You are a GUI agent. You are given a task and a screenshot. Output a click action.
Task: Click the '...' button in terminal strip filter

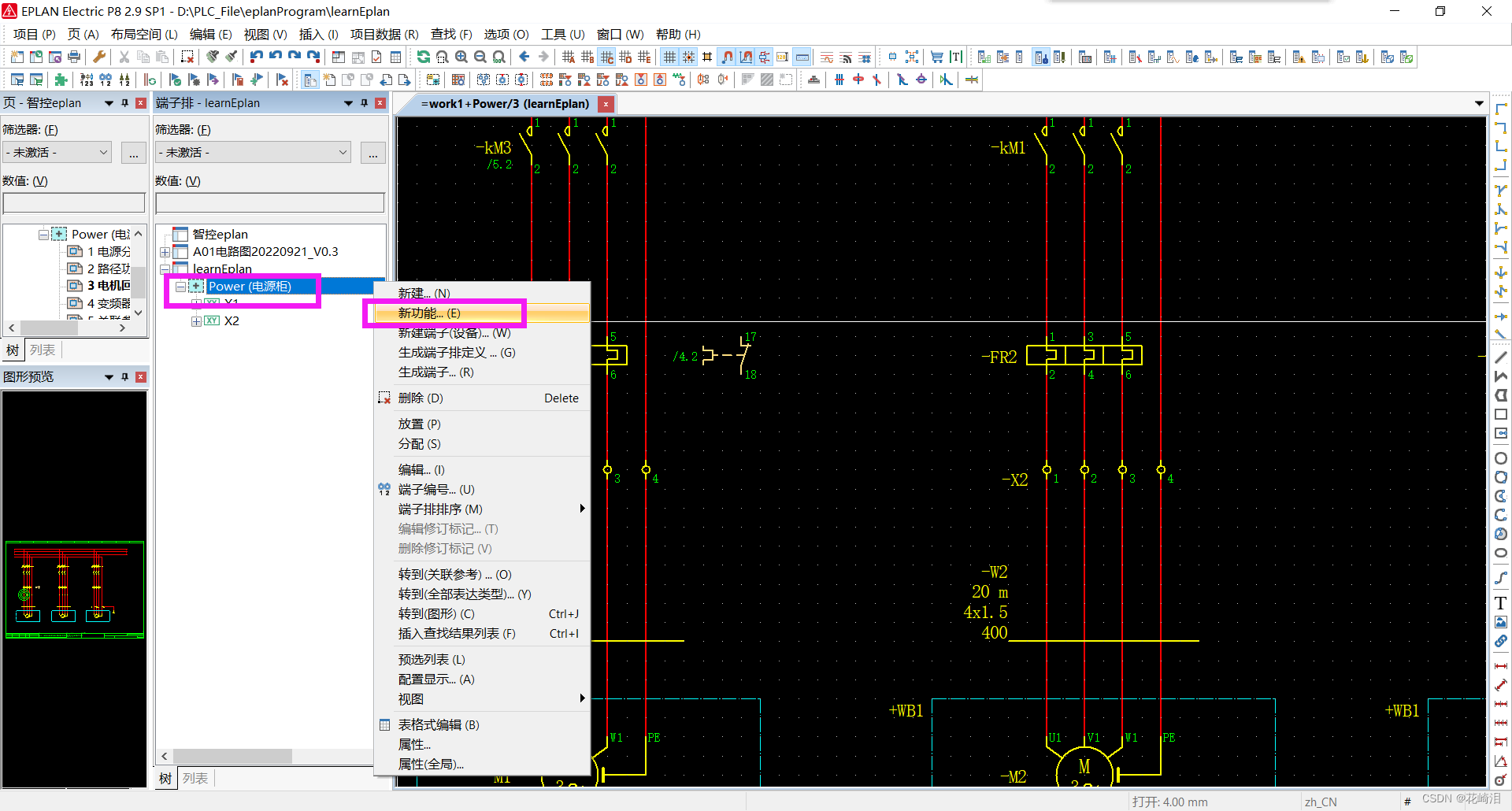pyautogui.click(x=373, y=154)
